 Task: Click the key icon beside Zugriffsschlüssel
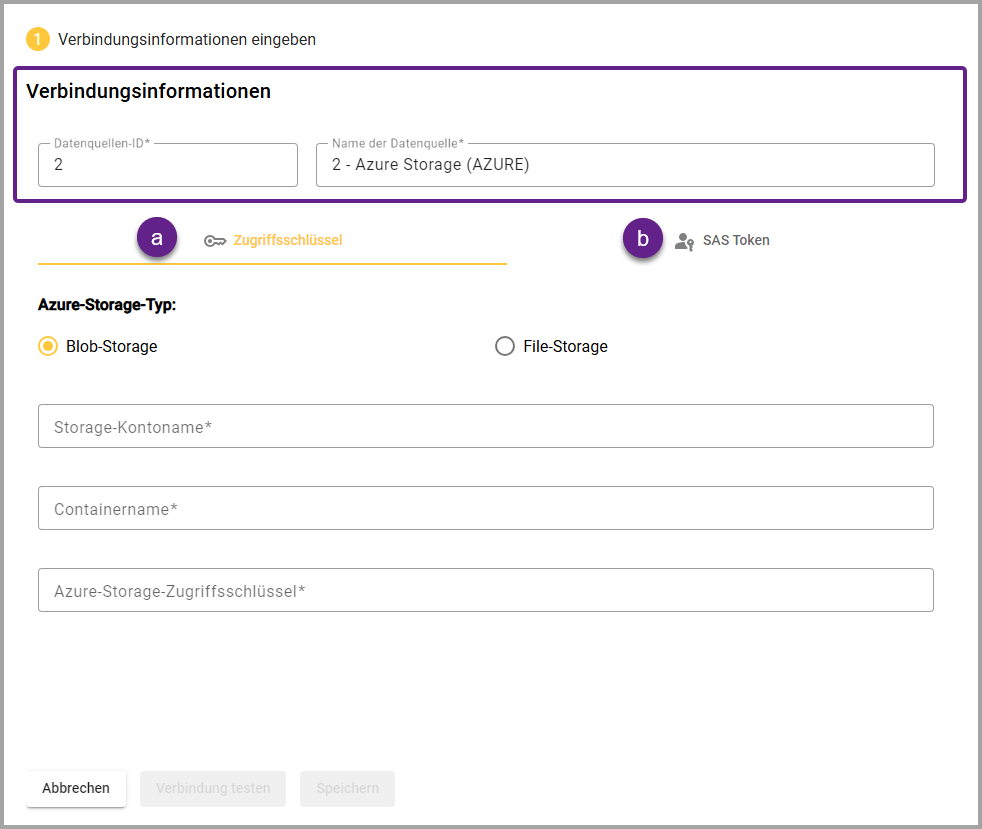(214, 241)
